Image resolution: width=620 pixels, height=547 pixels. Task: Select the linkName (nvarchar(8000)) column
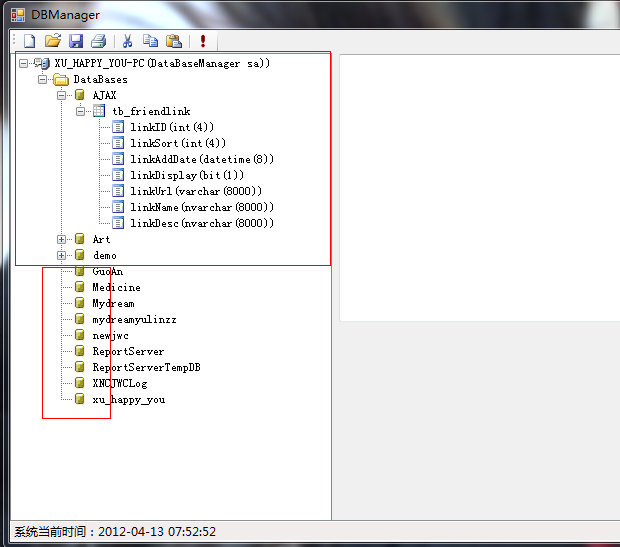tap(202, 207)
